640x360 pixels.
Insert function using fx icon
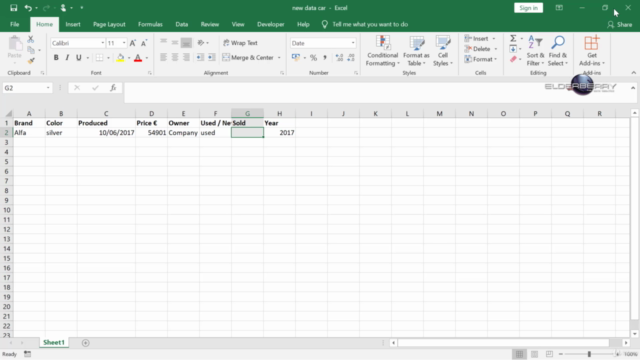pyautogui.click(x=113, y=88)
